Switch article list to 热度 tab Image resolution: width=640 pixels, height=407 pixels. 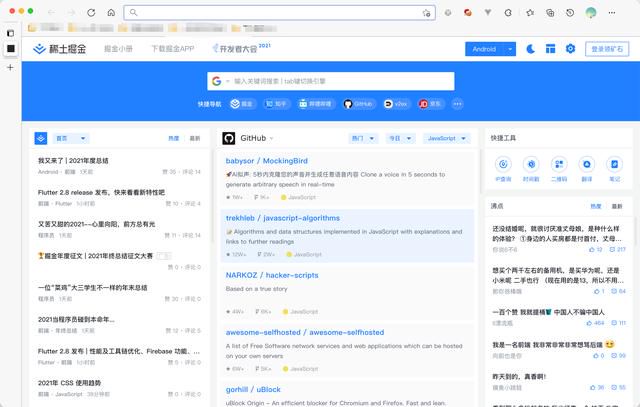tap(173, 138)
